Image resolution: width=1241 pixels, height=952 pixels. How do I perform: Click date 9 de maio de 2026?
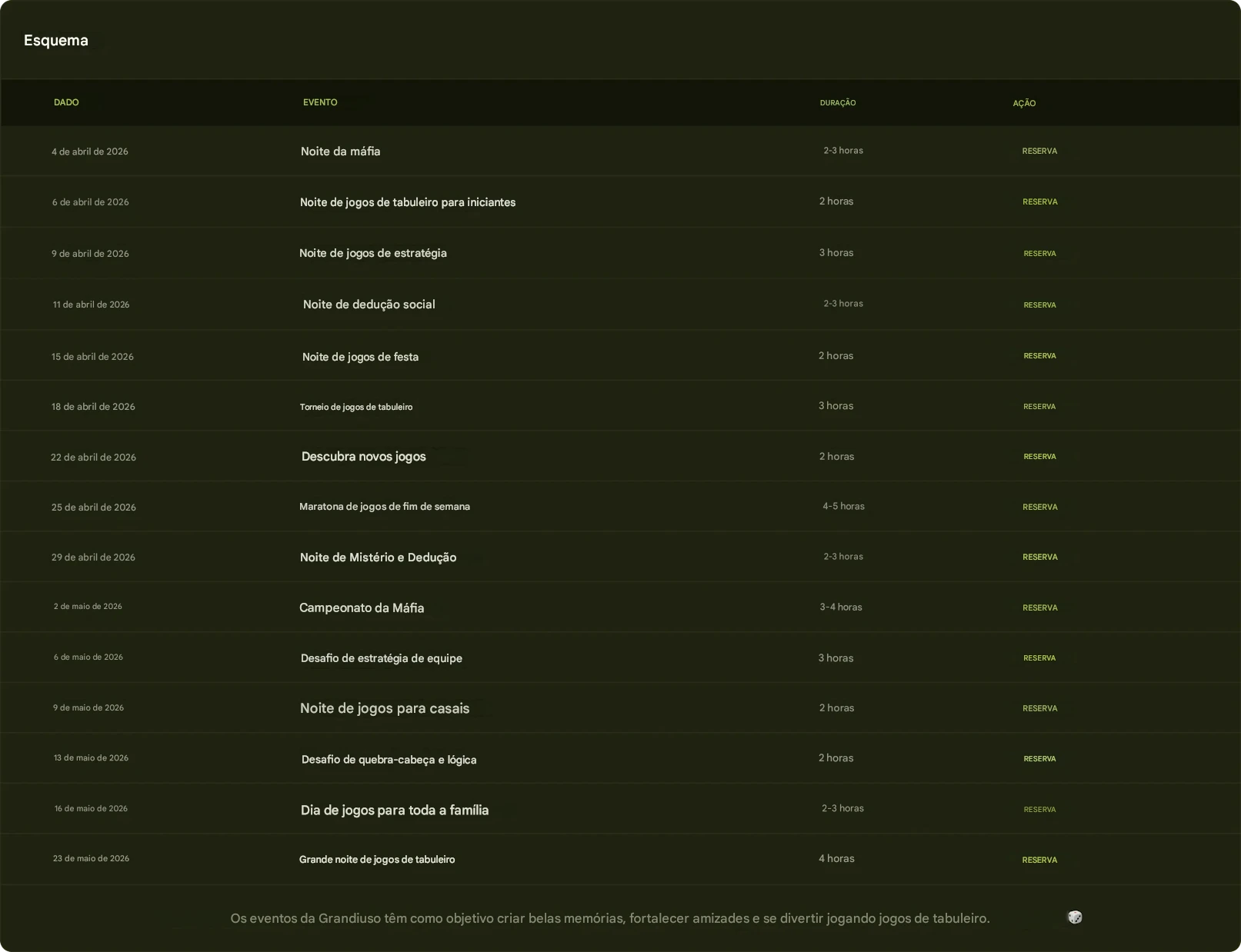(88, 708)
